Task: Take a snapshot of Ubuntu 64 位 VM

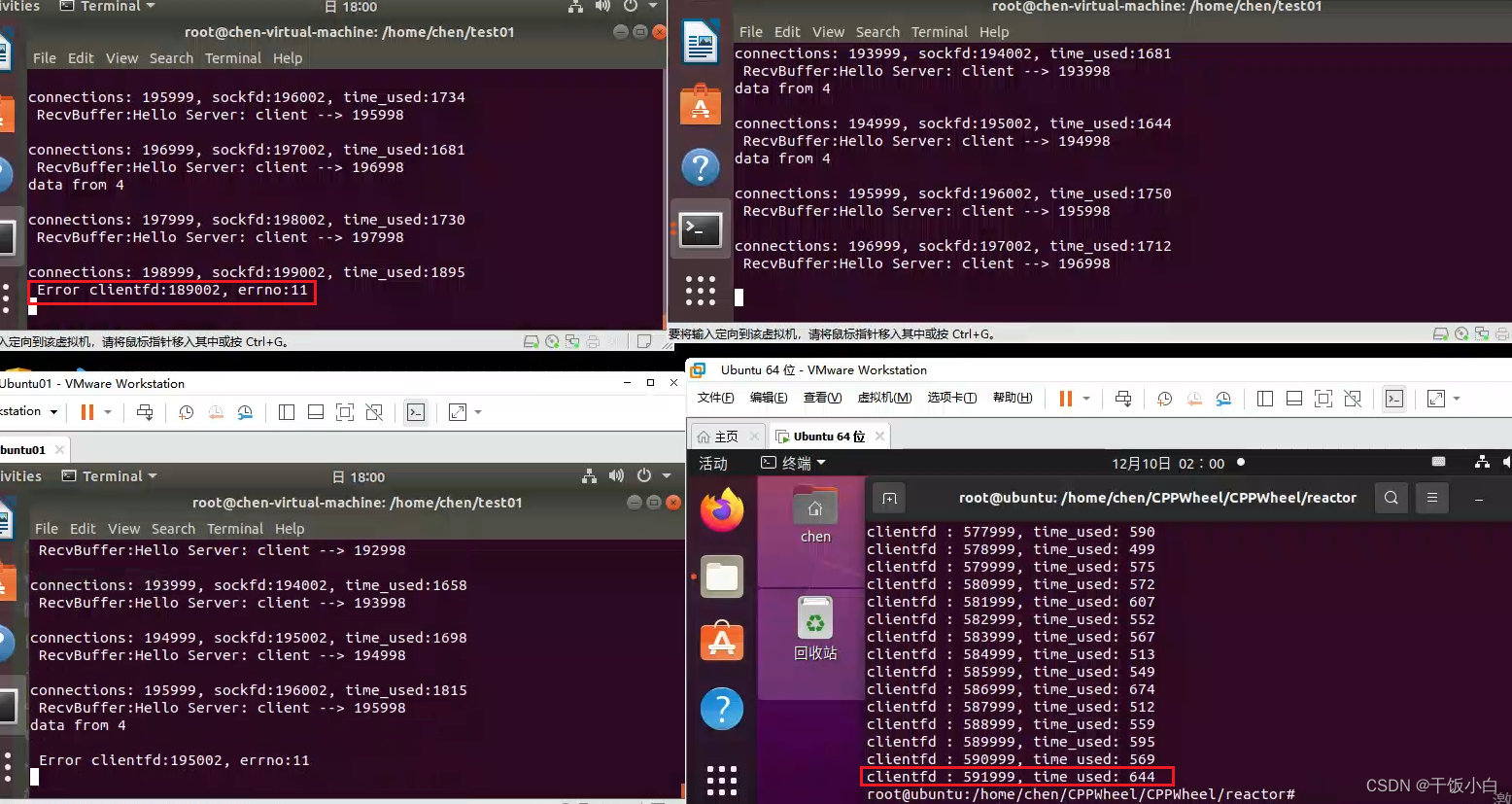Action: (1165, 399)
